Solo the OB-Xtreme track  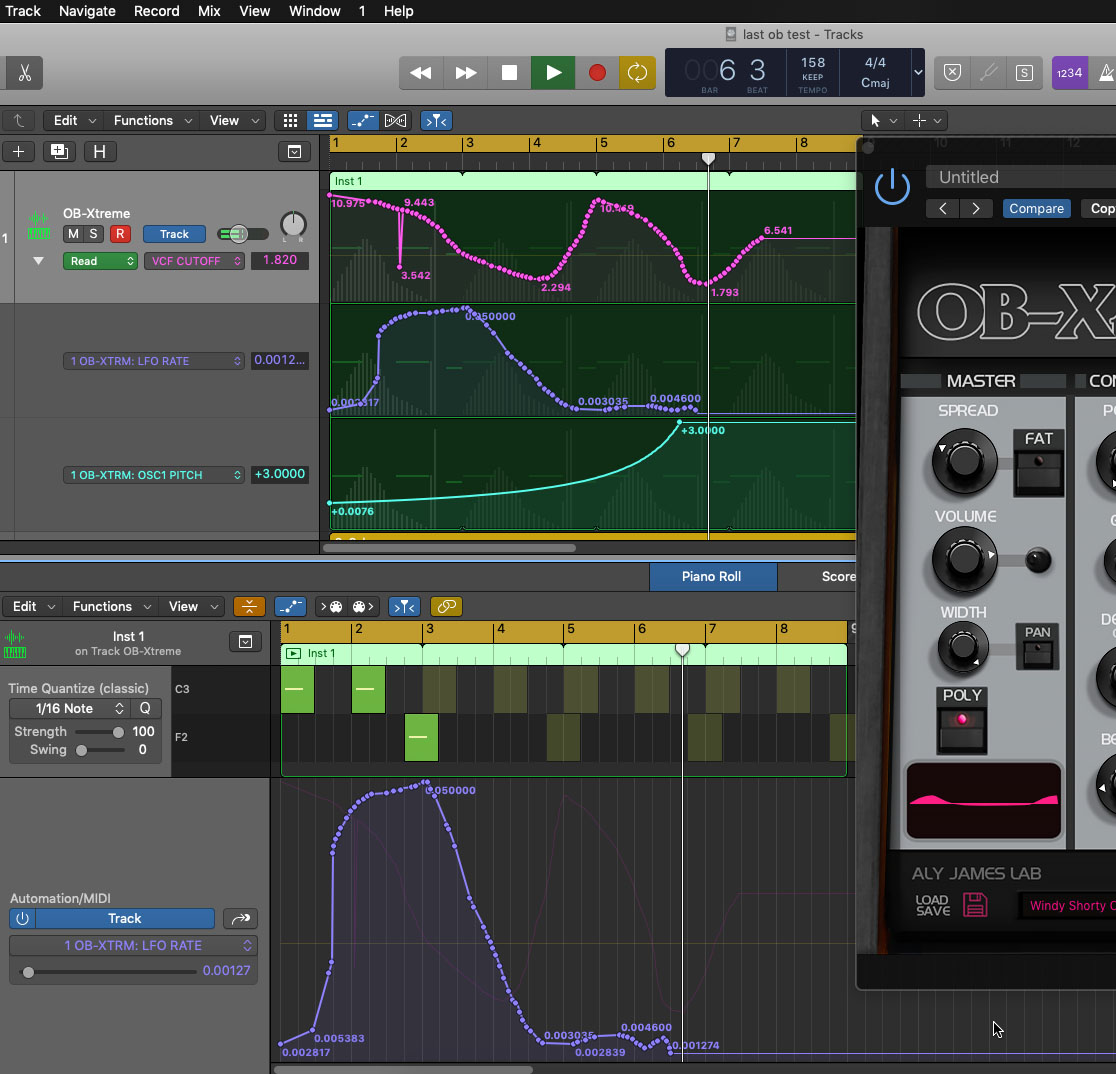tap(93, 233)
